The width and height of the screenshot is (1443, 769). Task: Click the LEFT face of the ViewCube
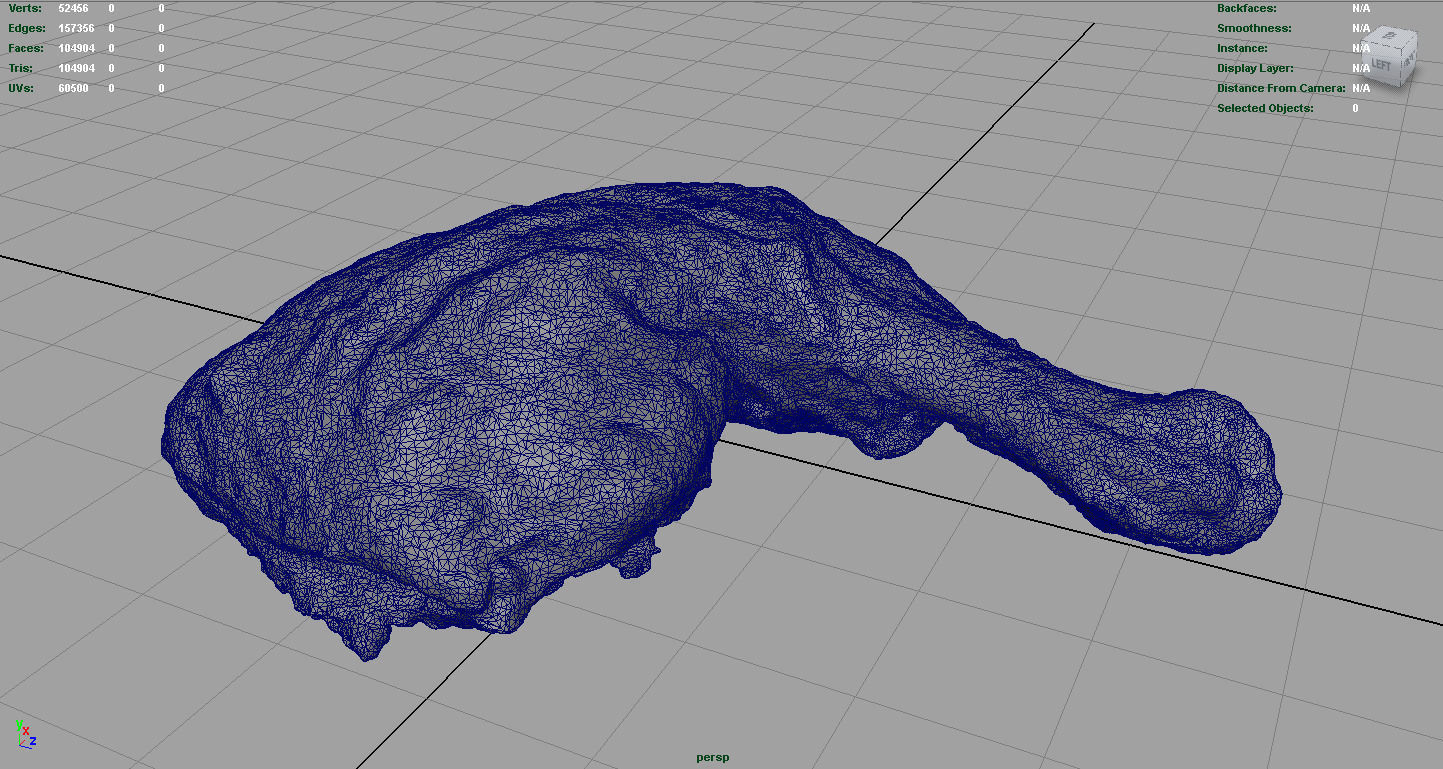click(x=1382, y=63)
